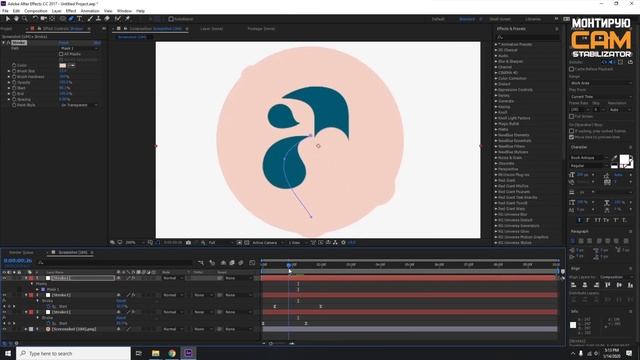This screenshot has width=640, height=360.
Task: Click the time ruler playhead marker
Action: tap(289, 266)
